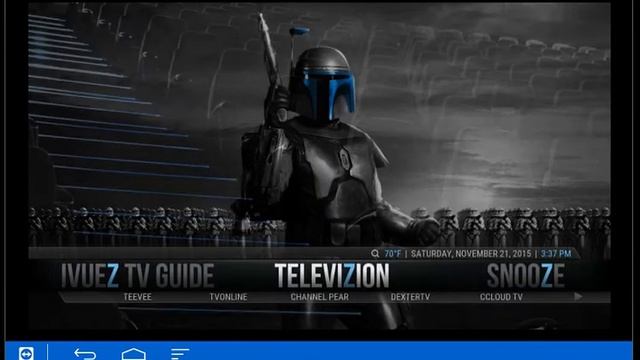640x360 pixels.
Task: Select the IVUEZ TV GUIDE menu item
Action: coord(137,276)
